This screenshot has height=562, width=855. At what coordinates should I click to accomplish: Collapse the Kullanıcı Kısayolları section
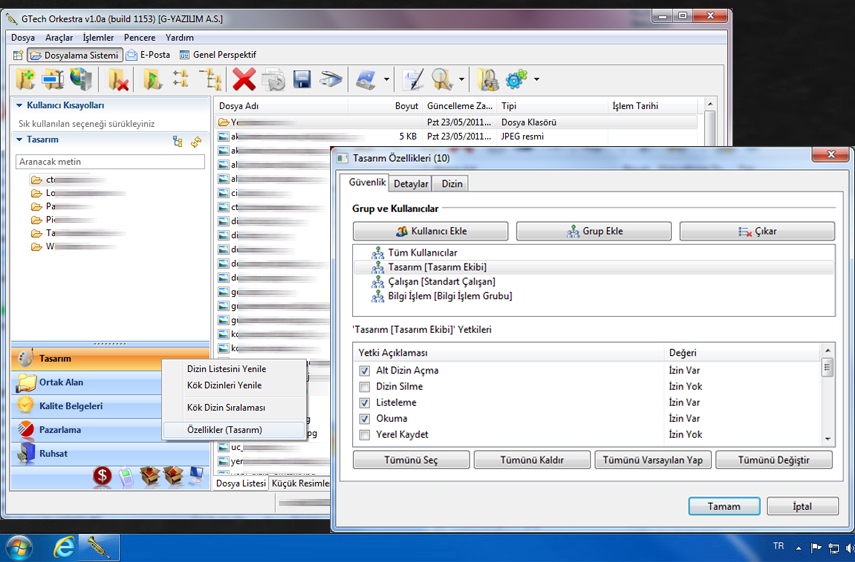click(x=19, y=105)
